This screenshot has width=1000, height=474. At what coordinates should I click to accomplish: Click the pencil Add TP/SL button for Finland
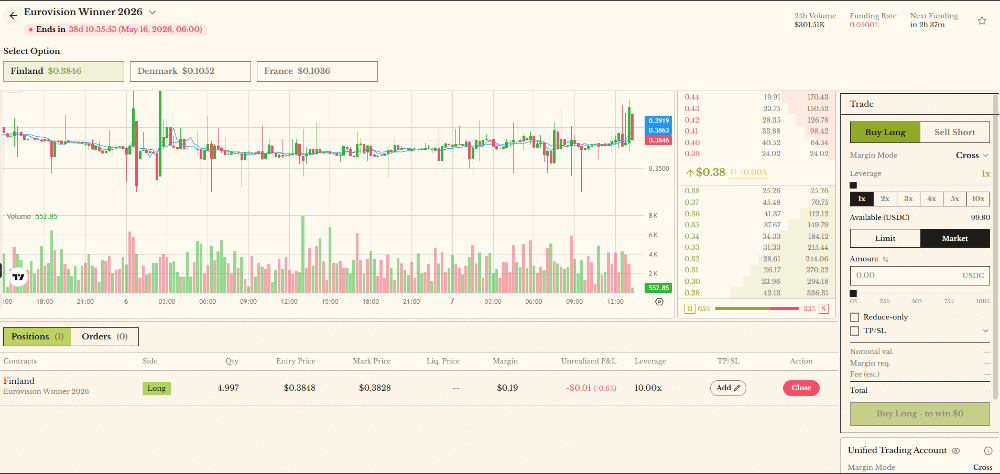point(728,388)
